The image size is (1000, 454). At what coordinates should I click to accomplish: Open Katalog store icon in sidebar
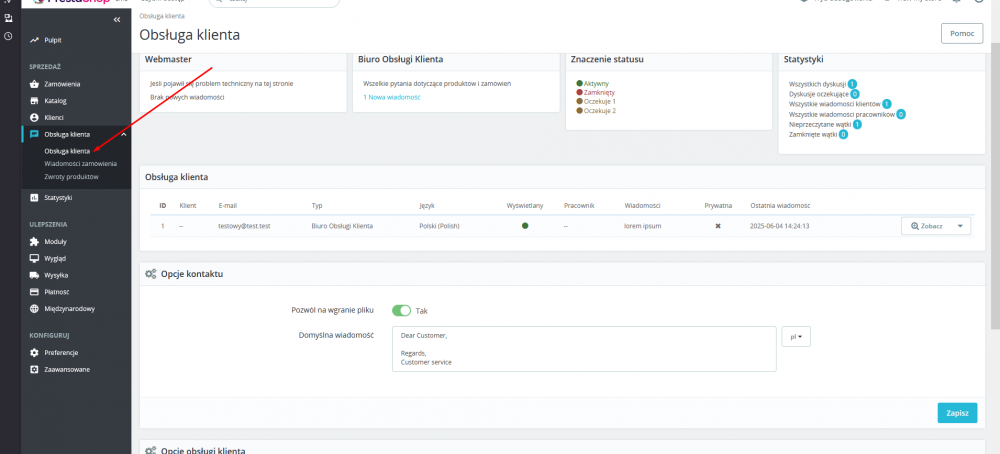35,101
